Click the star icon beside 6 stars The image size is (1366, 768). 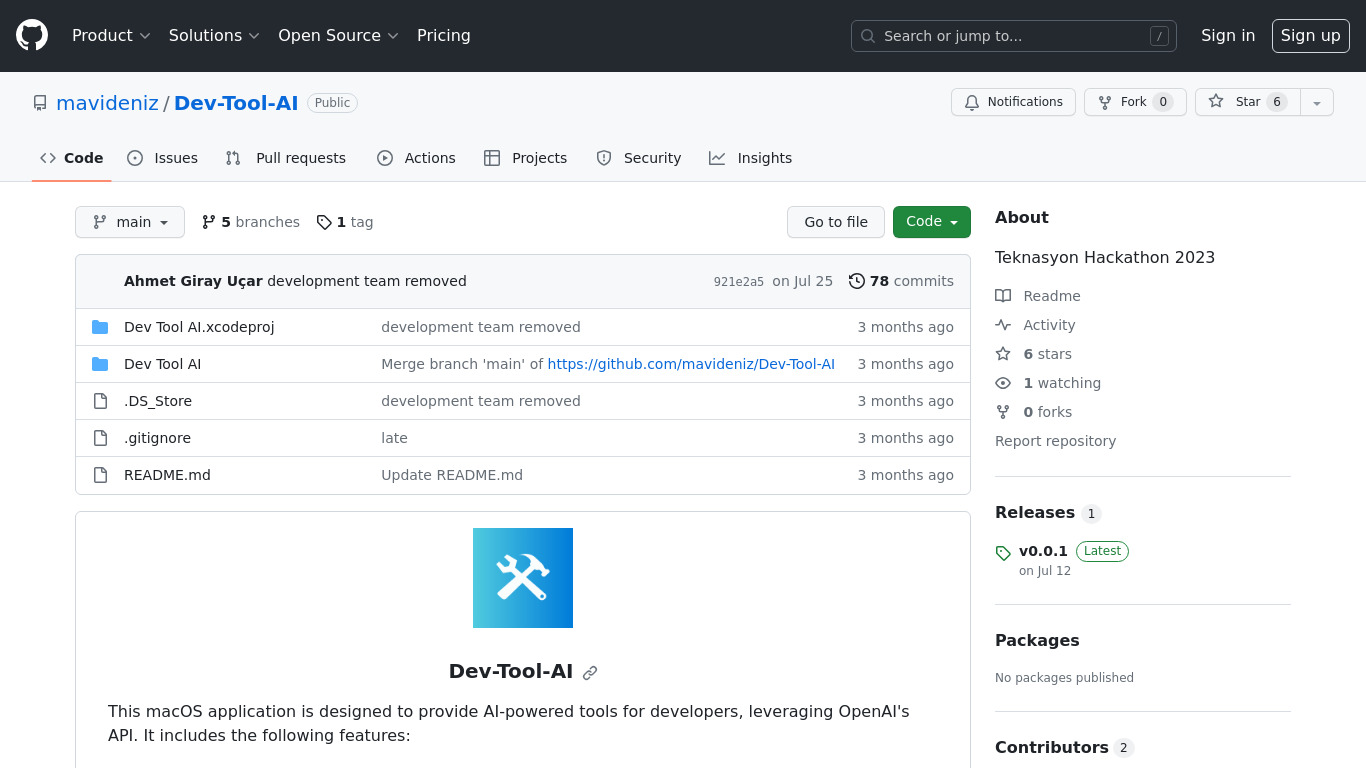pyautogui.click(x=1003, y=354)
